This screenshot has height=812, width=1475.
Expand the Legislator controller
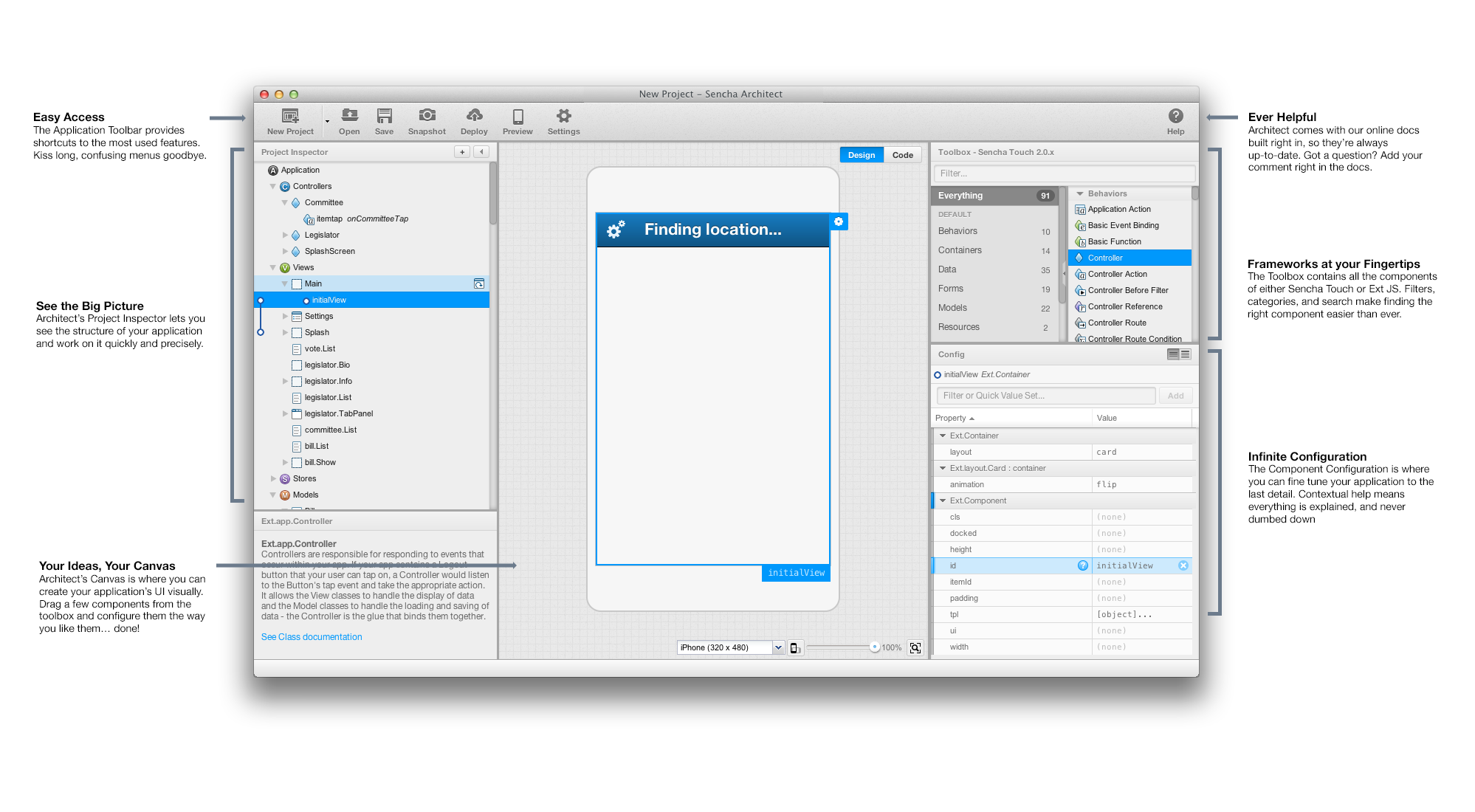pos(285,235)
